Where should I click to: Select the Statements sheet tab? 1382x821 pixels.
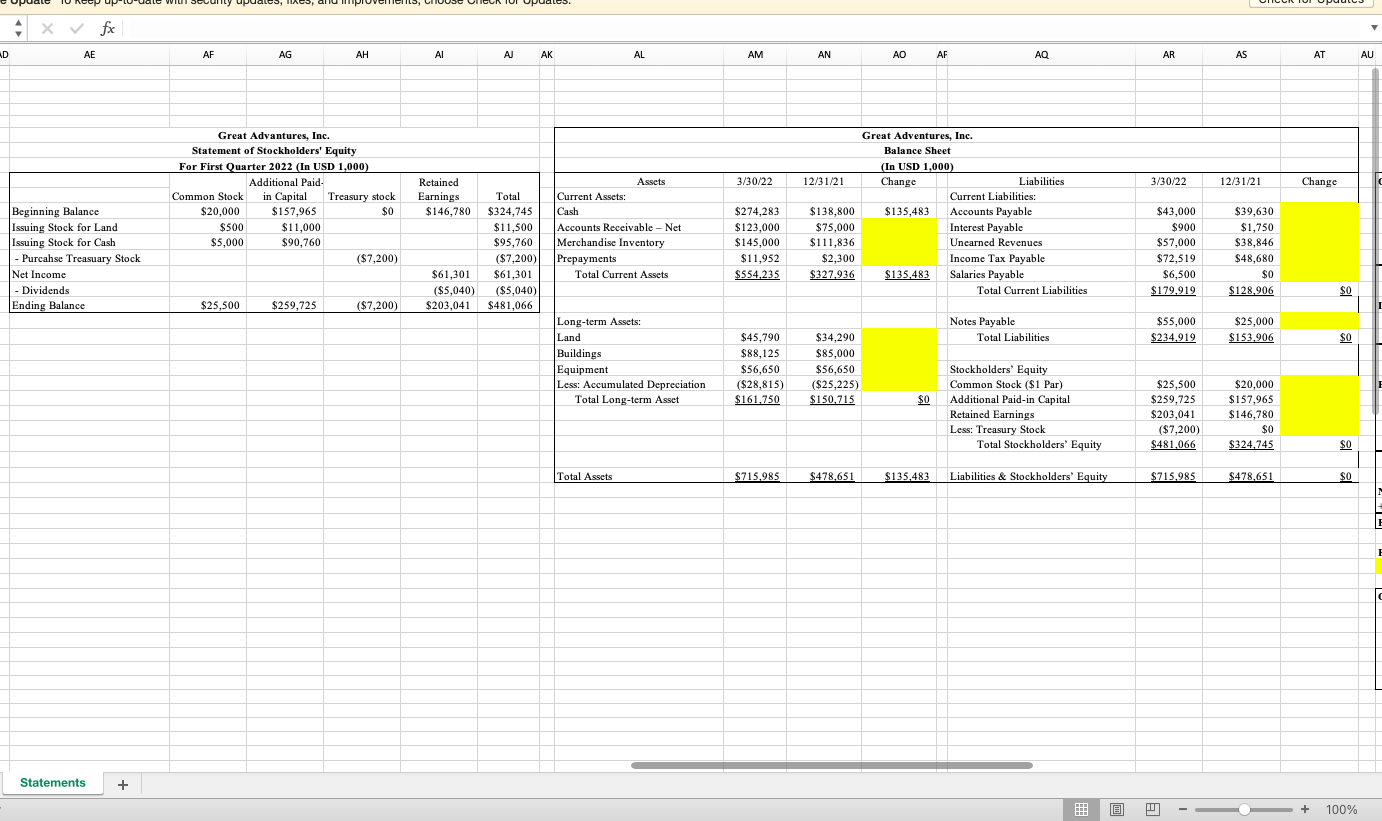(x=52, y=782)
